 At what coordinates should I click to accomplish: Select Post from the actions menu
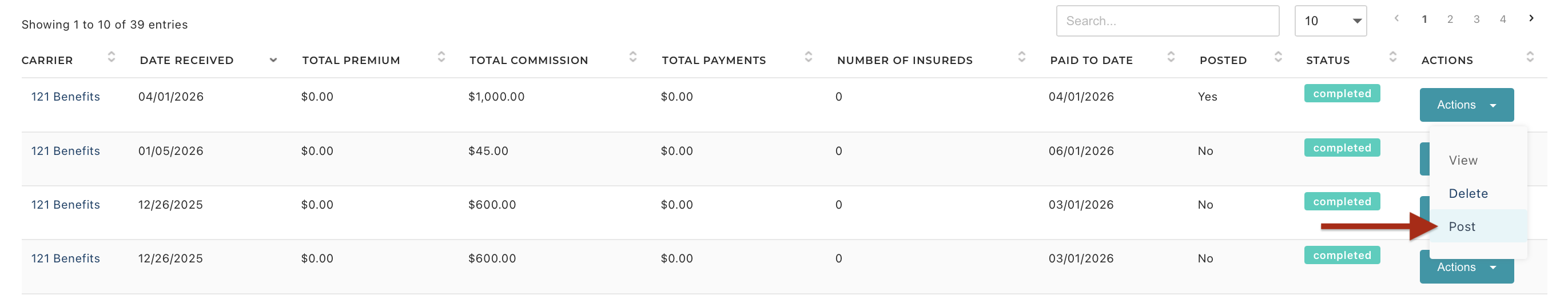[1462, 227]
